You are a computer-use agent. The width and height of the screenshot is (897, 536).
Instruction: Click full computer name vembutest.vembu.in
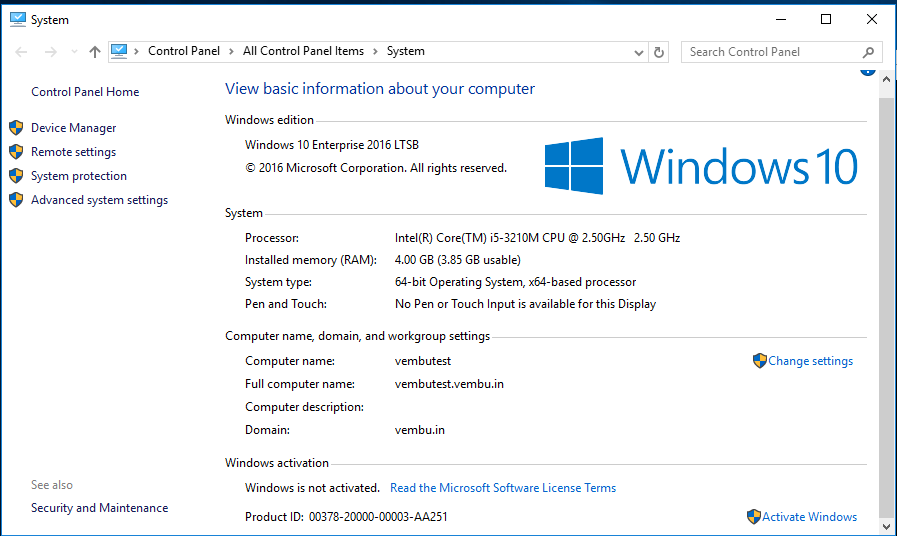coord(449,384)
